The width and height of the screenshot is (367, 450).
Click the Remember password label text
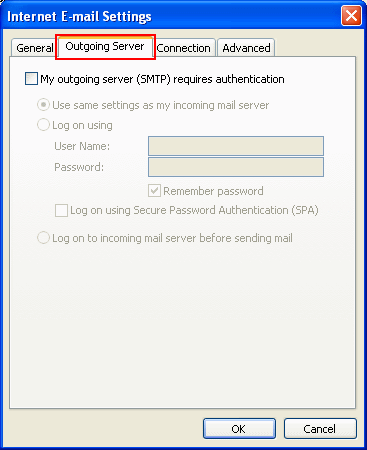(x=213, y=191)
